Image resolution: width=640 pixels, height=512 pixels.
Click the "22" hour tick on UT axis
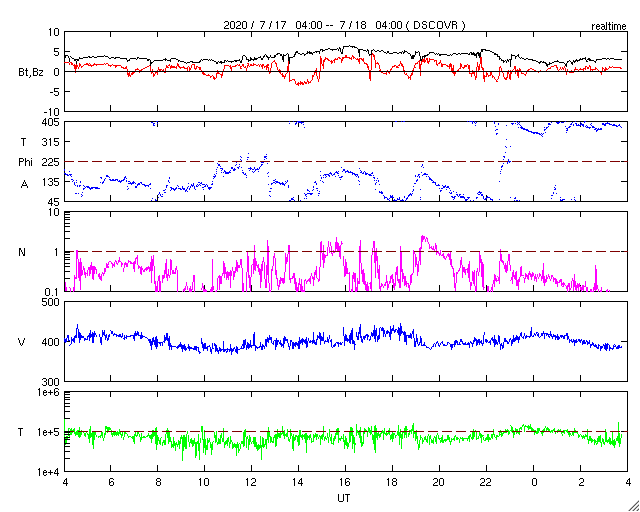coord(487,481)
